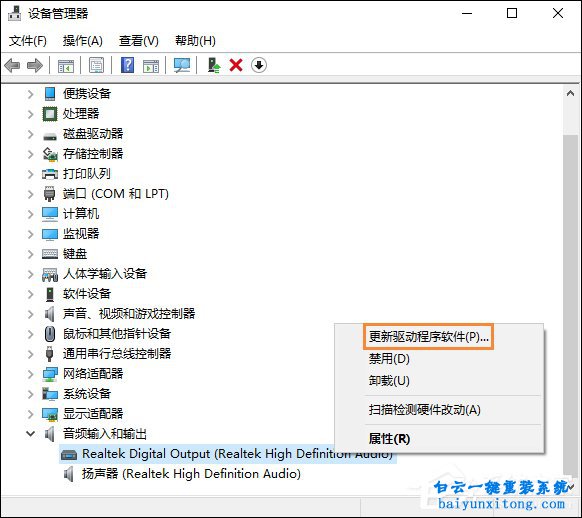Click the 端口 (COM 和 LPT) plug icon

[x=50, y=194]
